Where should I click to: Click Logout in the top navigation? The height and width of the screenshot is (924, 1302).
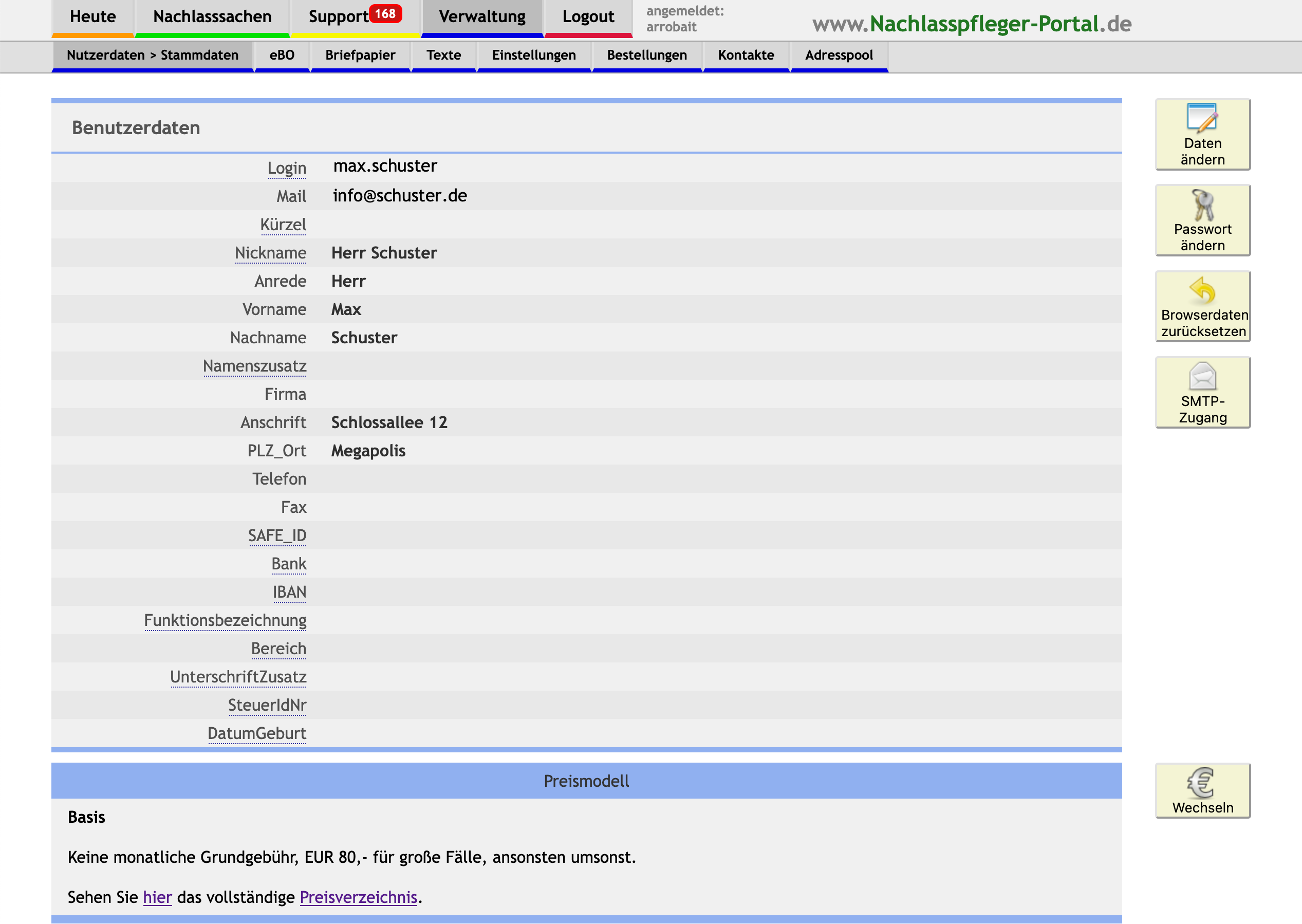click(588, 16)
